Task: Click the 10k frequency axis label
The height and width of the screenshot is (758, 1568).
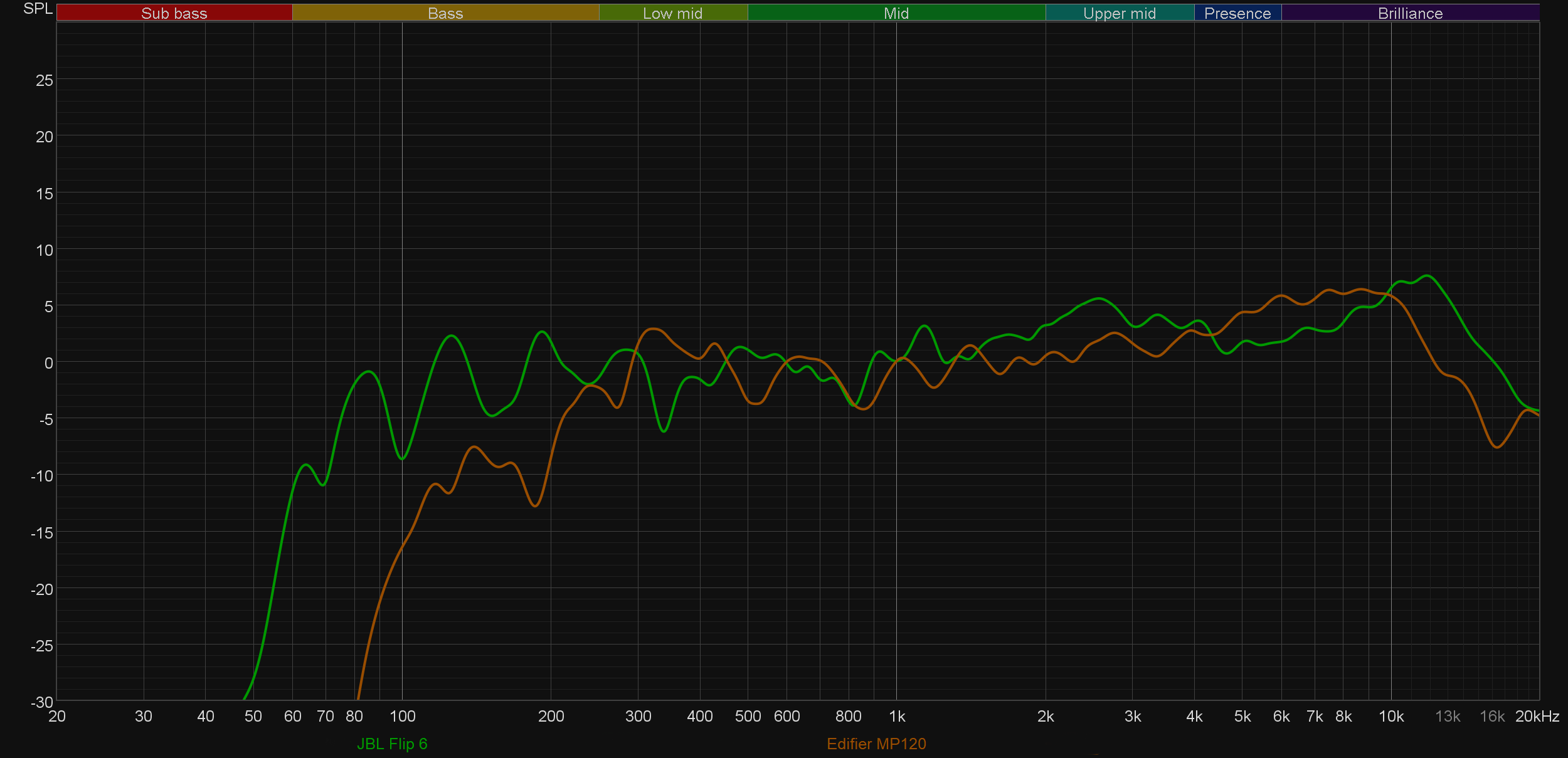Action: pos(1391,716)
